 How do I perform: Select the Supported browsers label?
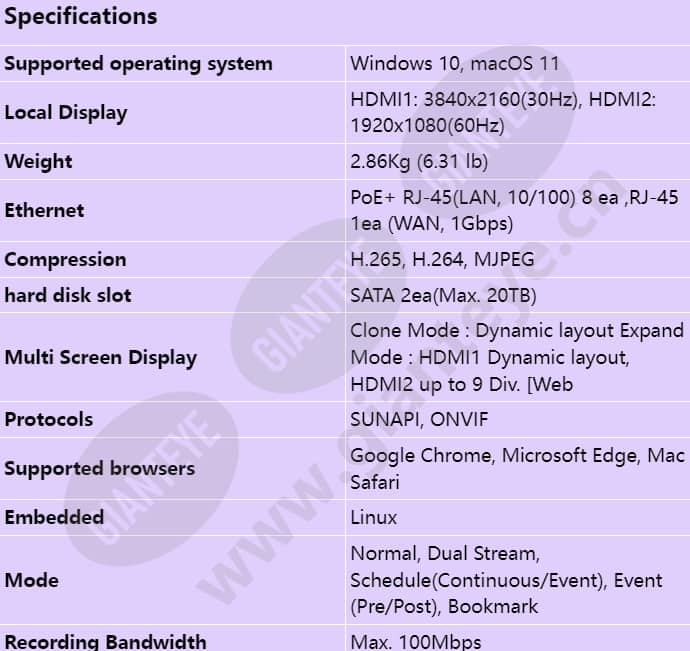point(99,468)
